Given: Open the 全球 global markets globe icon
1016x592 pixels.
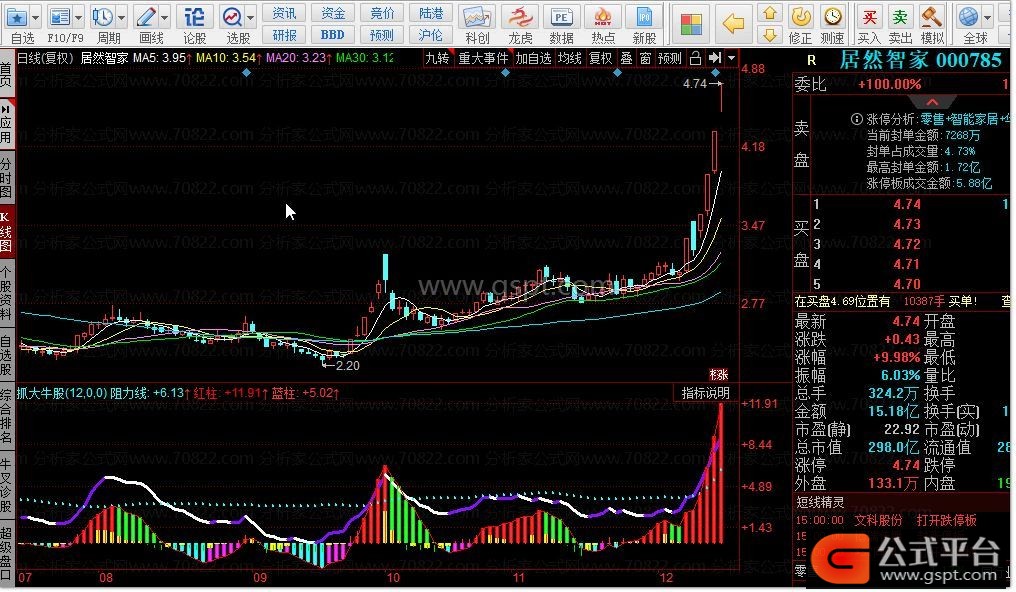Looking at the screenshot, I should point(969,17).
